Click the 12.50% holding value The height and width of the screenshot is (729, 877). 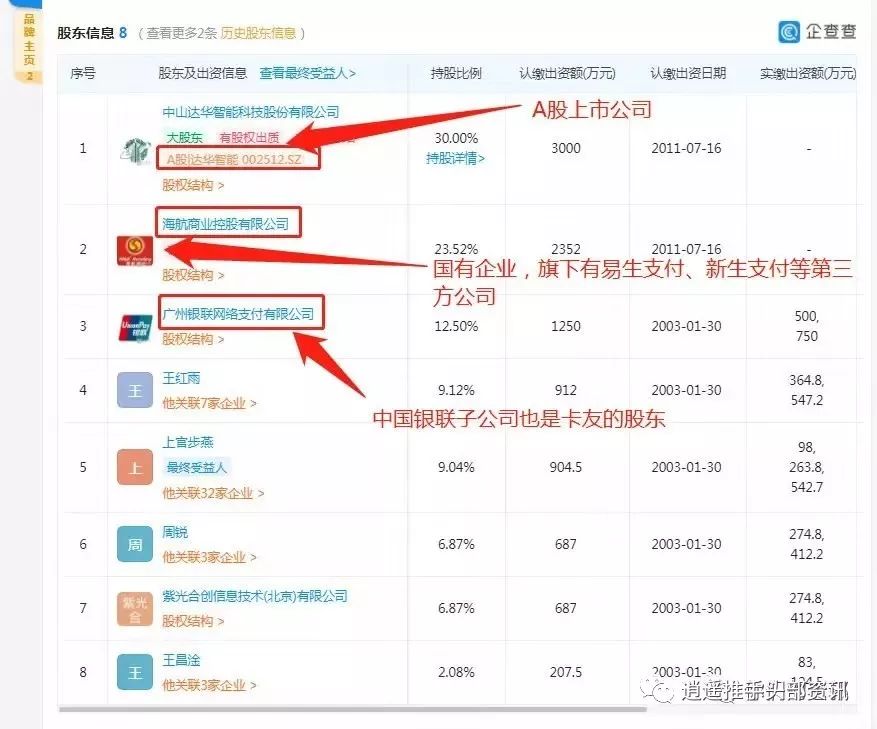456,326
